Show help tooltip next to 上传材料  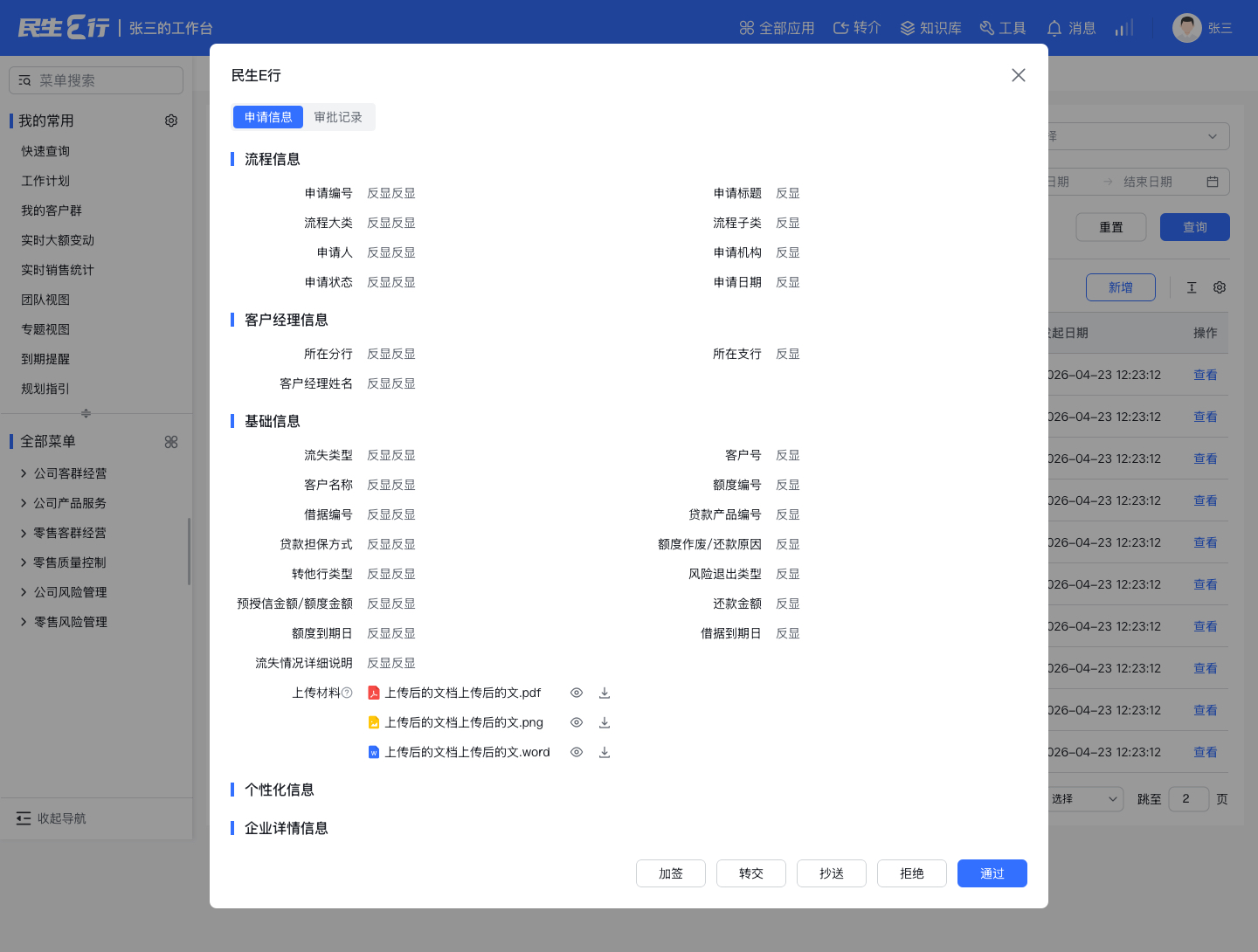pos(347,693)
